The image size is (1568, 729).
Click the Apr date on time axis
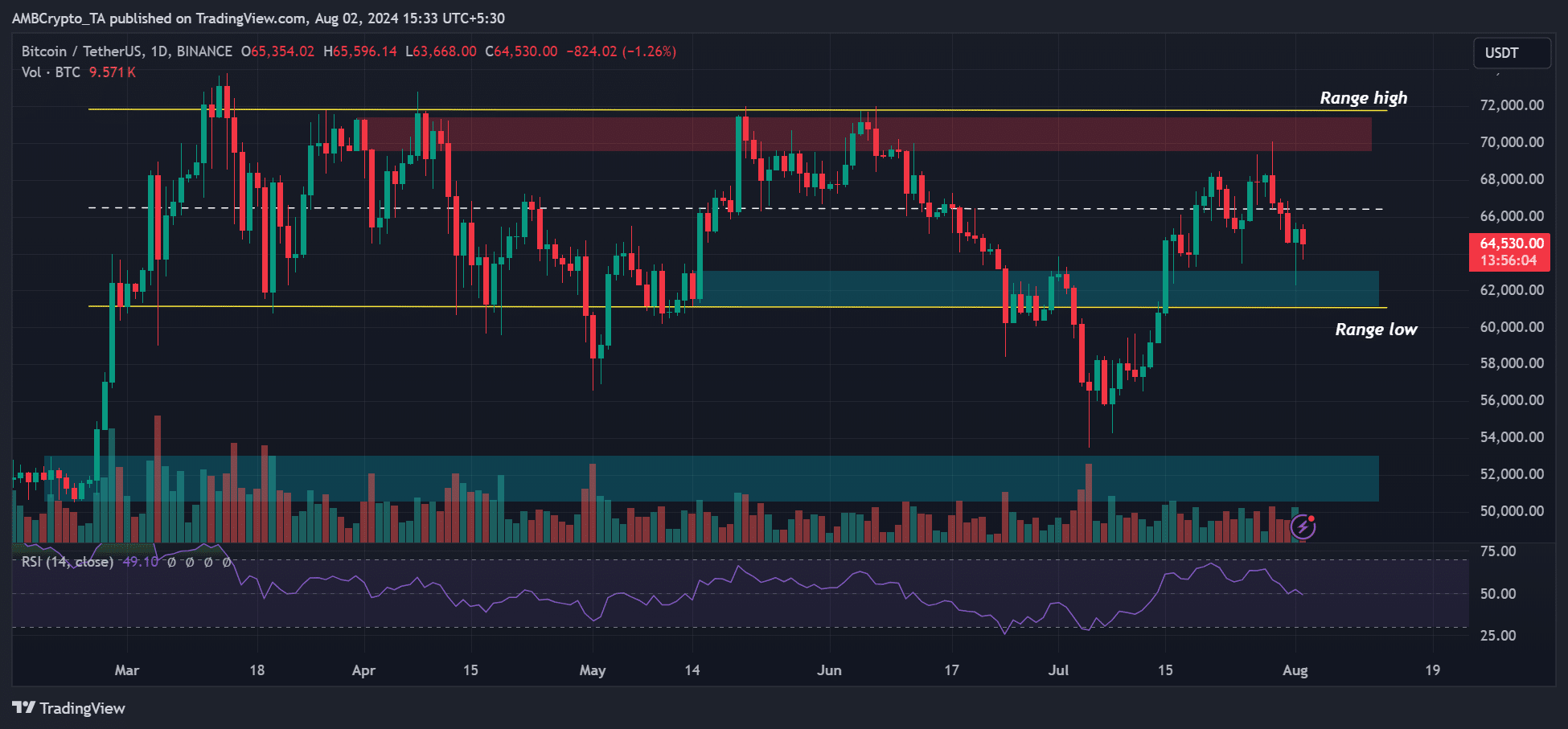pyautogui.click(x=363, y=670)
